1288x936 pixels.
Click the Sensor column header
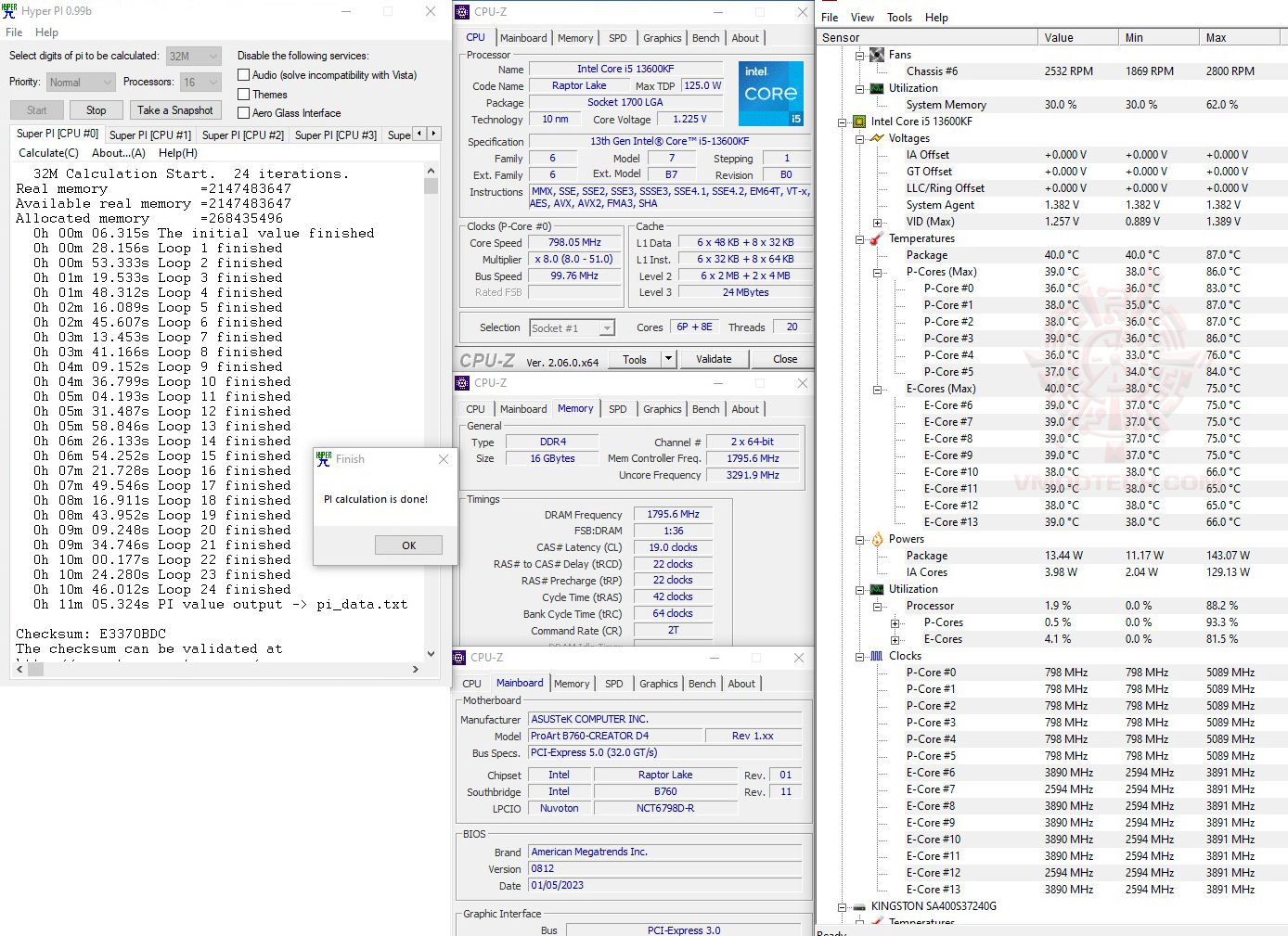click(x=927, y=38)
